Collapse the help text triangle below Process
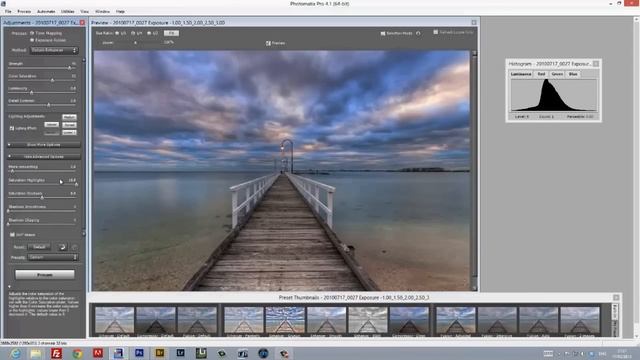Image resolution: width=640 pixels, height=360 pixels. pyautogui.click(x=9, y=287)
